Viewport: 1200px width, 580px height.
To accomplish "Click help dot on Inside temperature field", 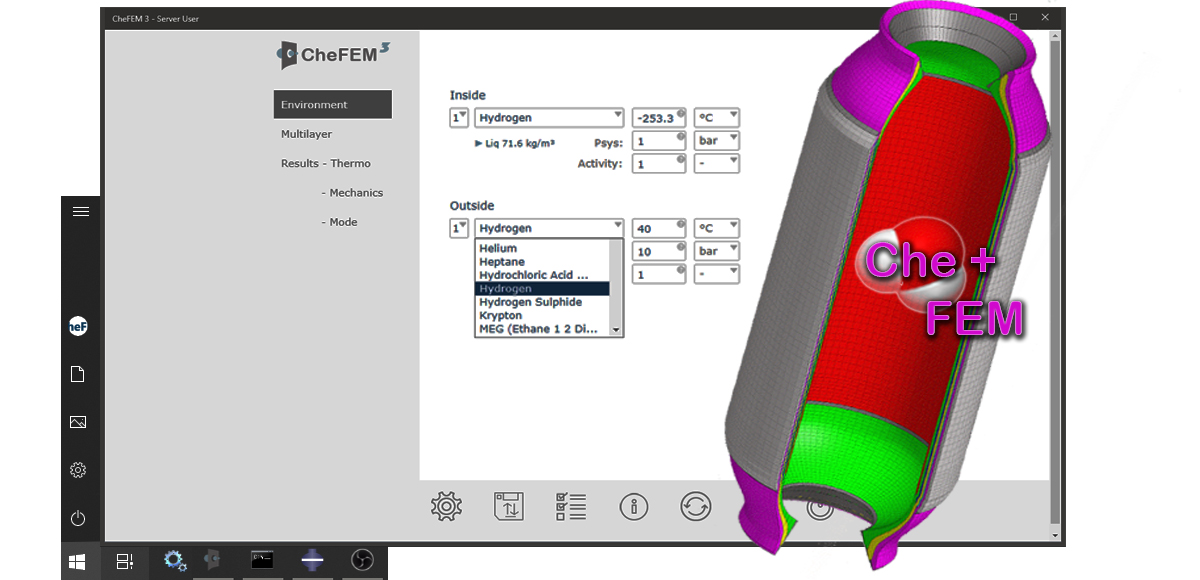I will pos(680,112).
